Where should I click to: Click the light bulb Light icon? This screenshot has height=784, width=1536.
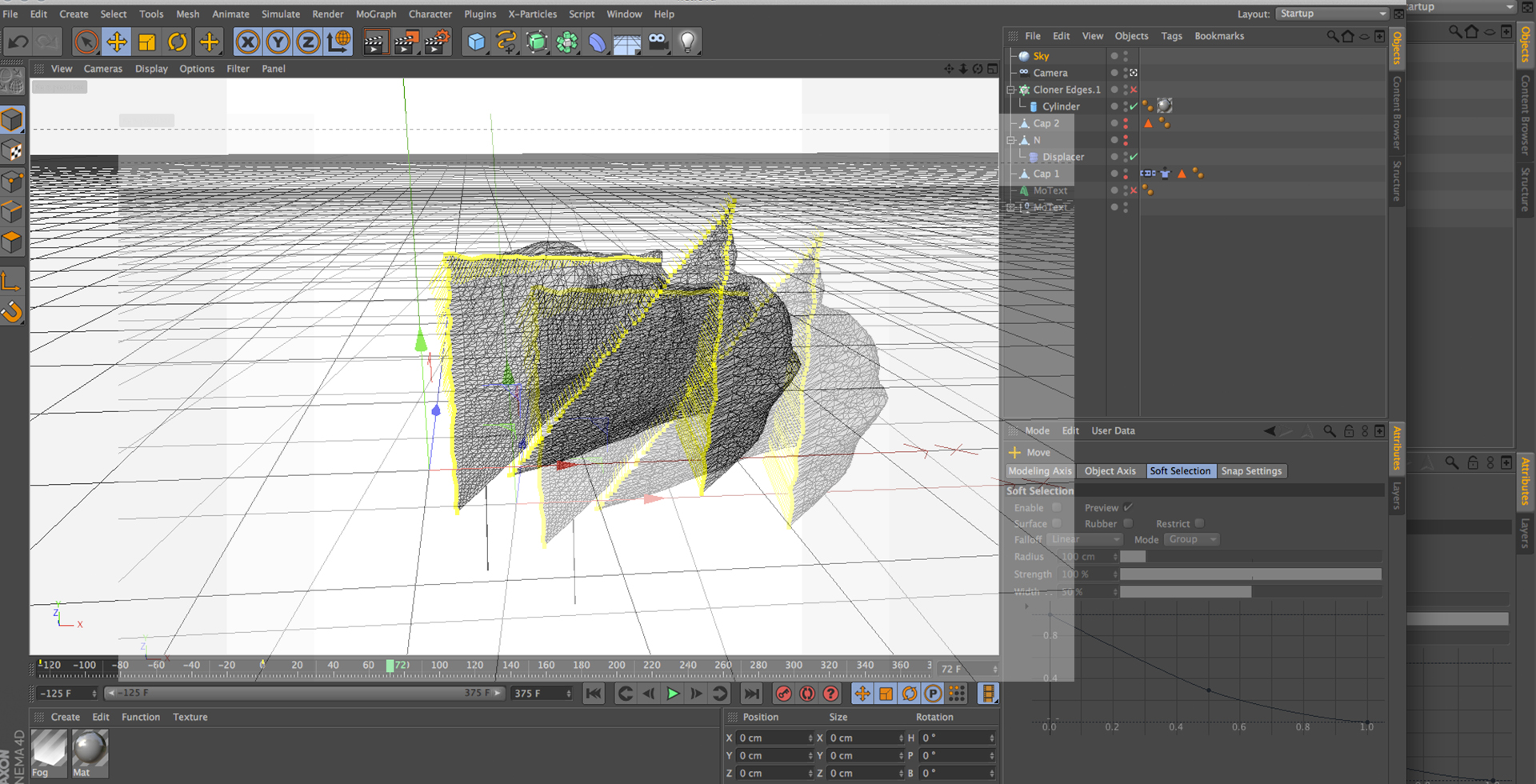(x=687, y=42)
